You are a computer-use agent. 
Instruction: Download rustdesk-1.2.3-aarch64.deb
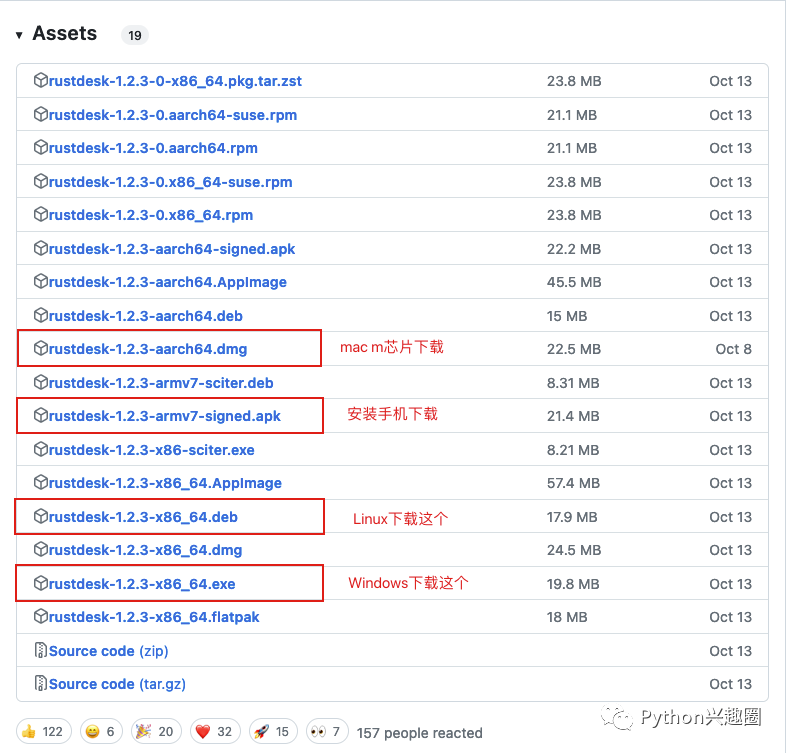146,316
